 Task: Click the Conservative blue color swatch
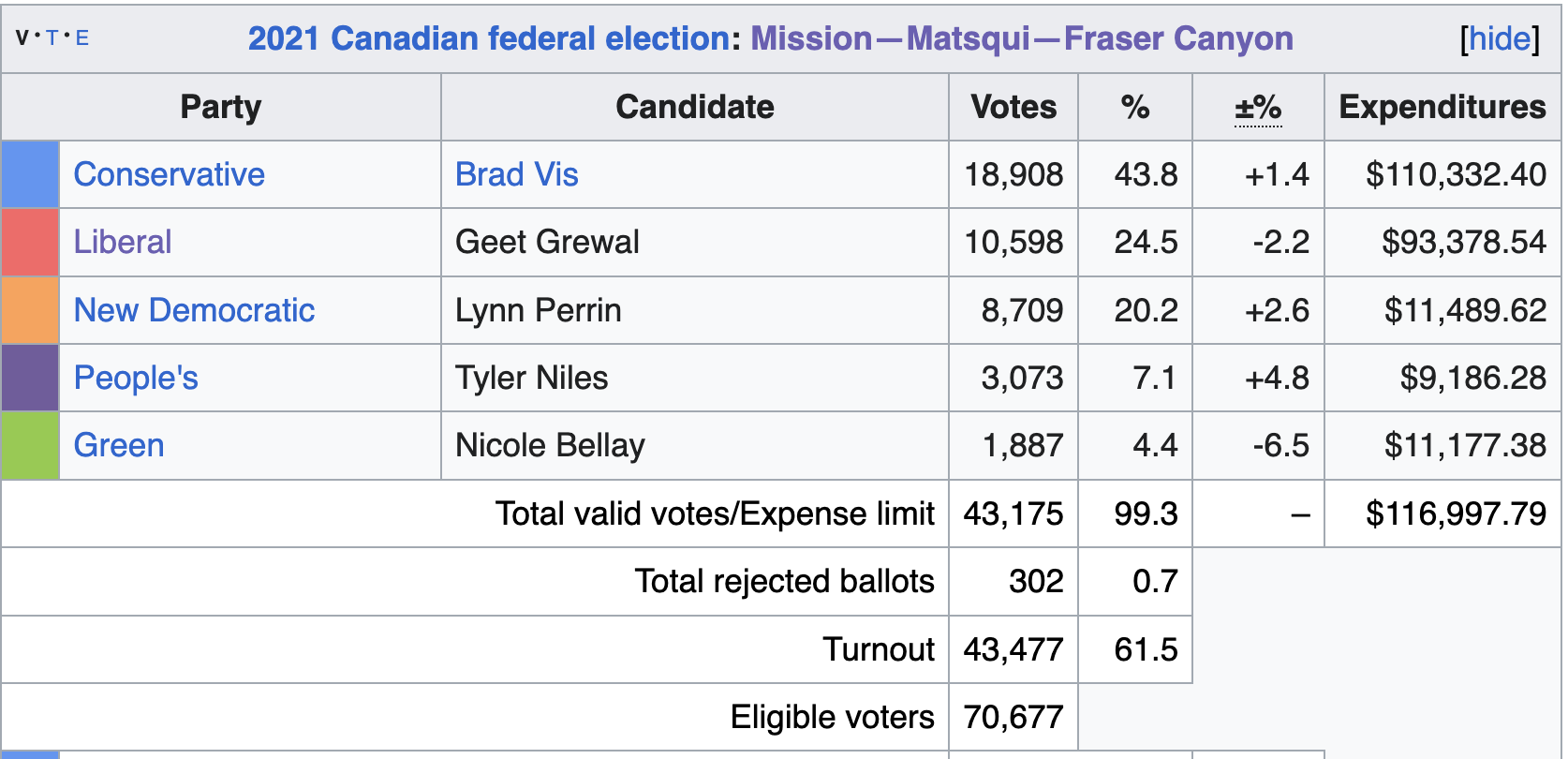30,174
